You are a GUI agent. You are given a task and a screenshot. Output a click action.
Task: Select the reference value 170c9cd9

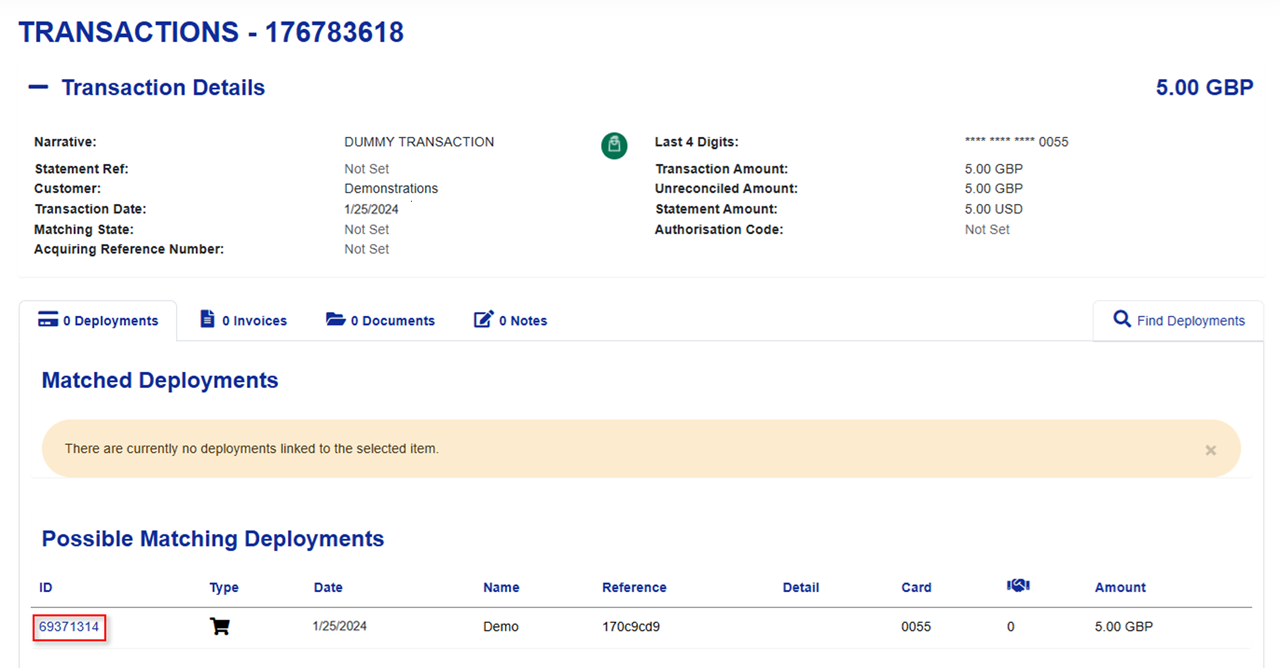(x=631, y=627)
